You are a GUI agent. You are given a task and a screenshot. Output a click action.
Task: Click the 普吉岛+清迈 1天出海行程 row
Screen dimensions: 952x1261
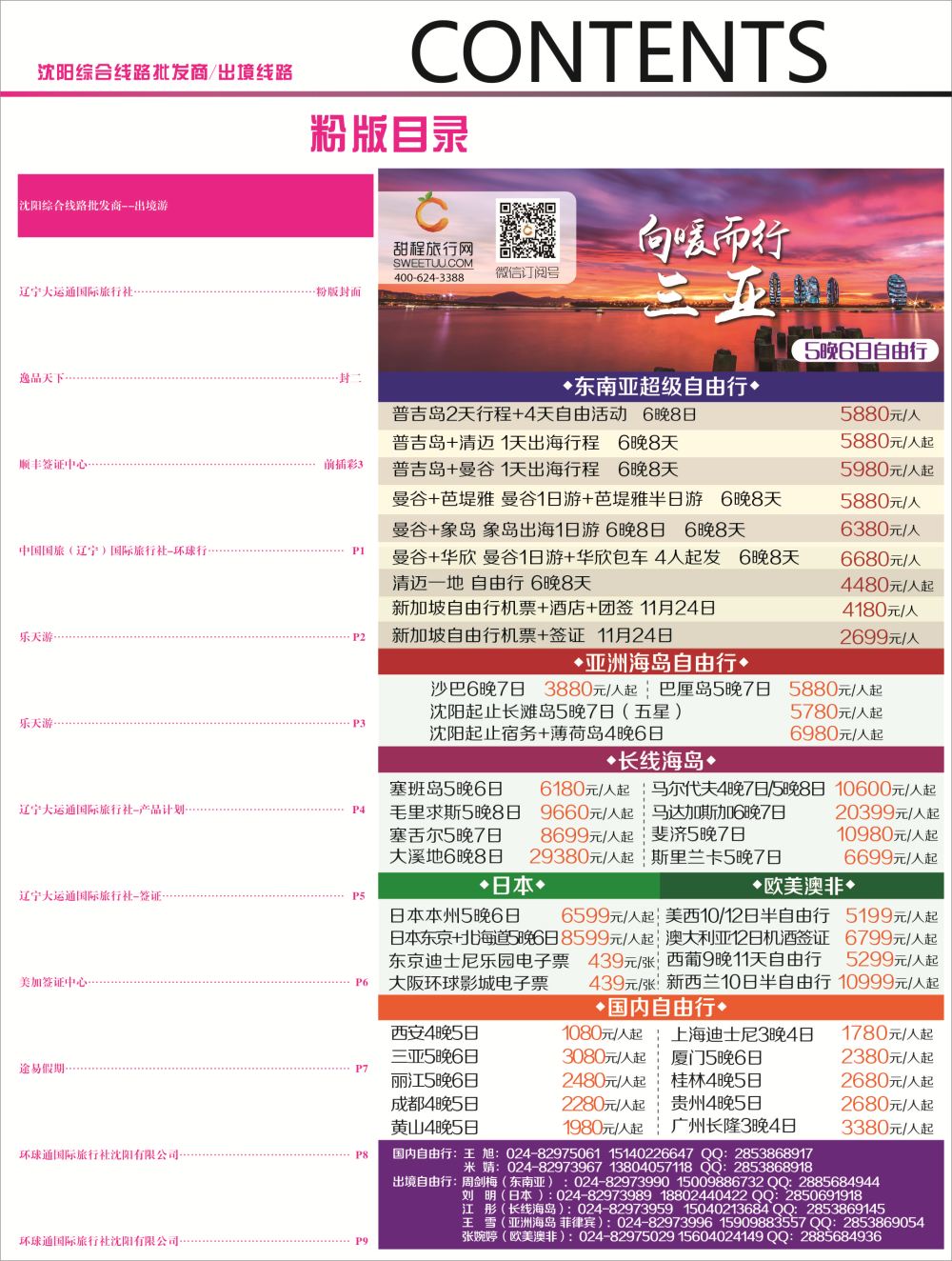[x=661, y=442]
